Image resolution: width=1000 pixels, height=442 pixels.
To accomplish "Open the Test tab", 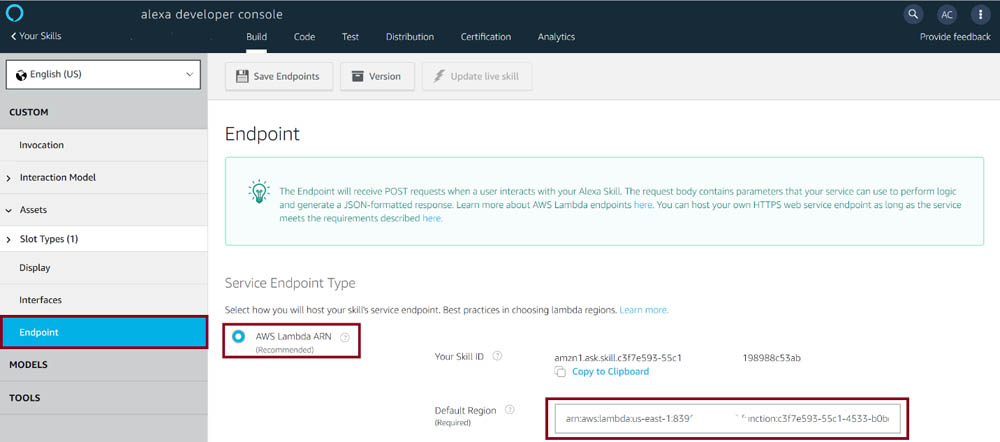I will point(350,37).
